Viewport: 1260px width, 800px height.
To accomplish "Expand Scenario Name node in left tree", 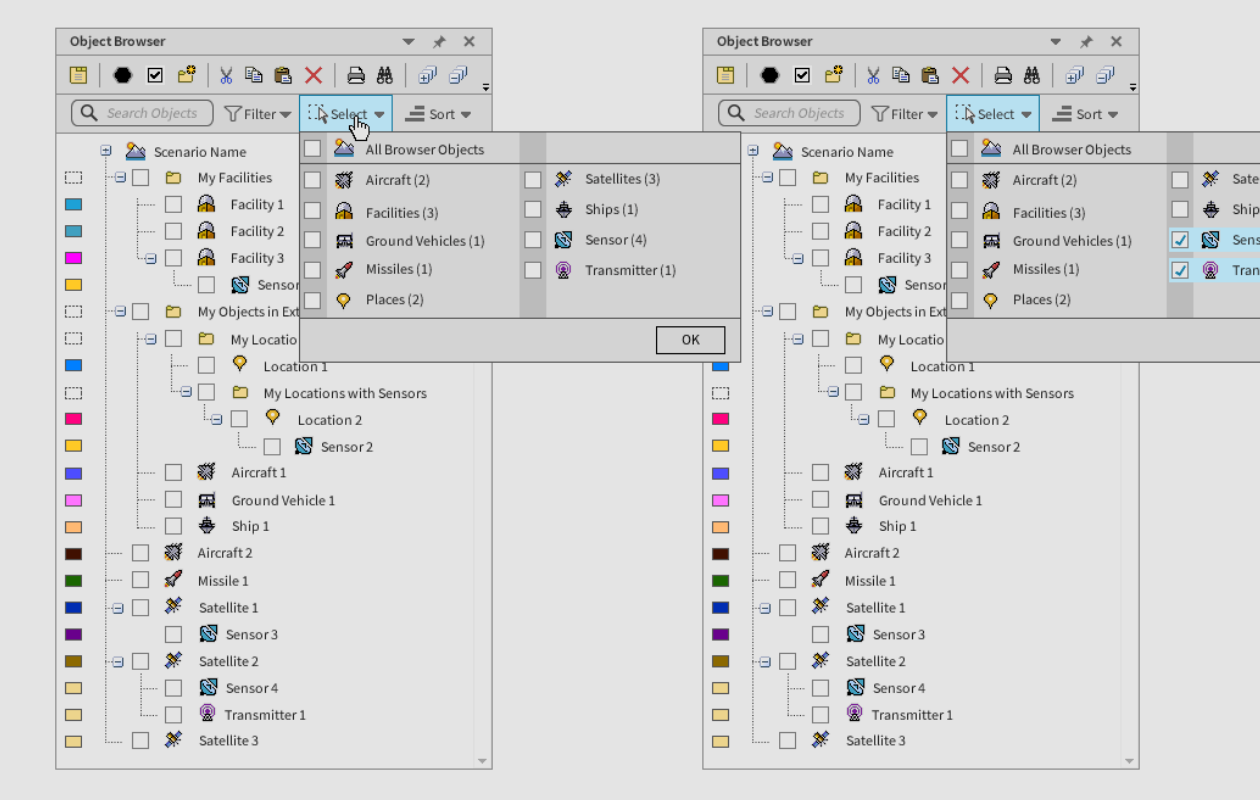I will (x=106, y=151).
